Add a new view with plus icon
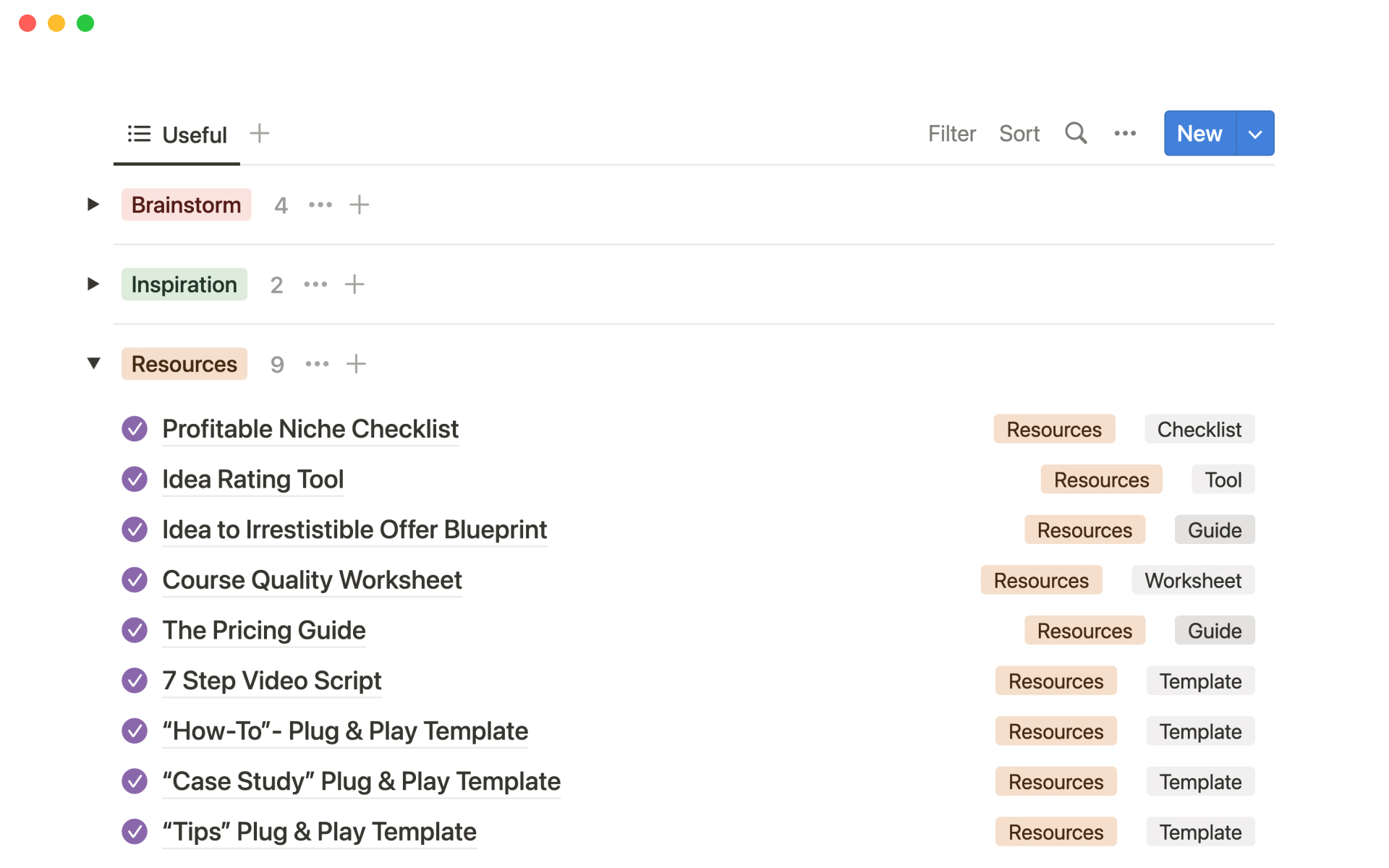This screenshot has height=868, width=1389. (x=259, y=133)
